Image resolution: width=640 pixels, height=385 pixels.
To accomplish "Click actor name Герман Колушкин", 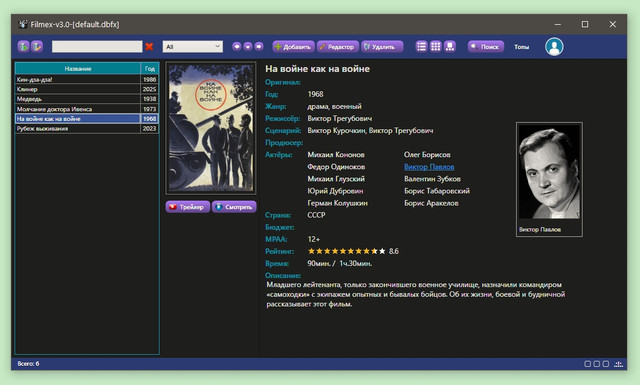I will pos(337,203).
